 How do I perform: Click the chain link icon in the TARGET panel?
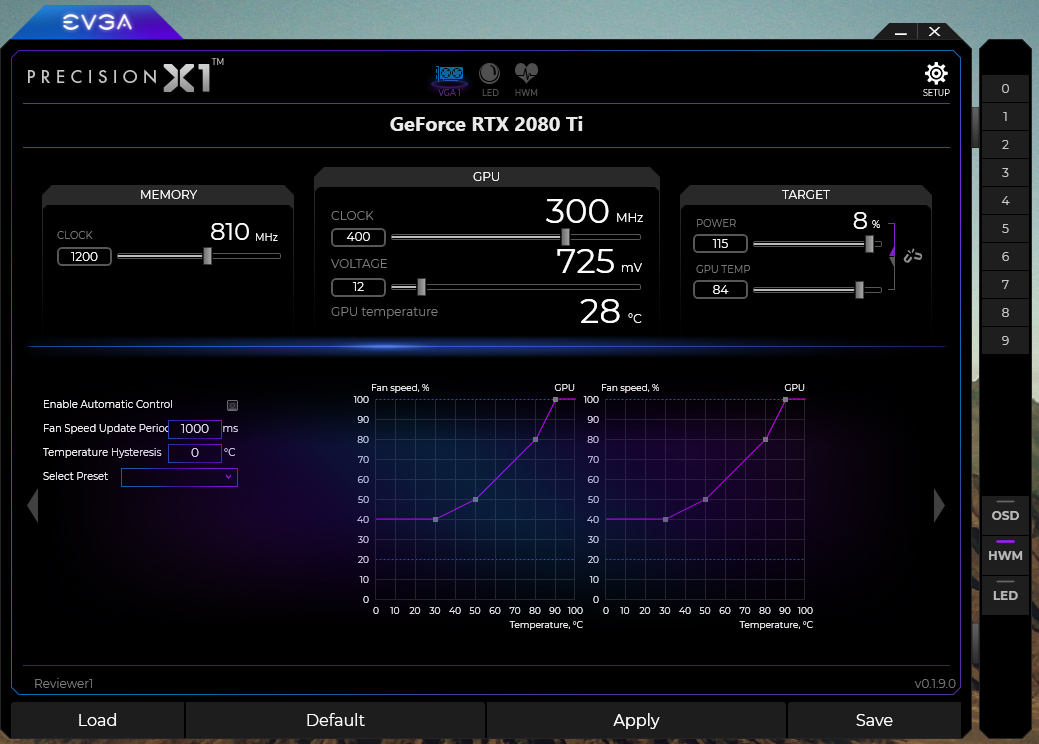[x=911, y=255]
